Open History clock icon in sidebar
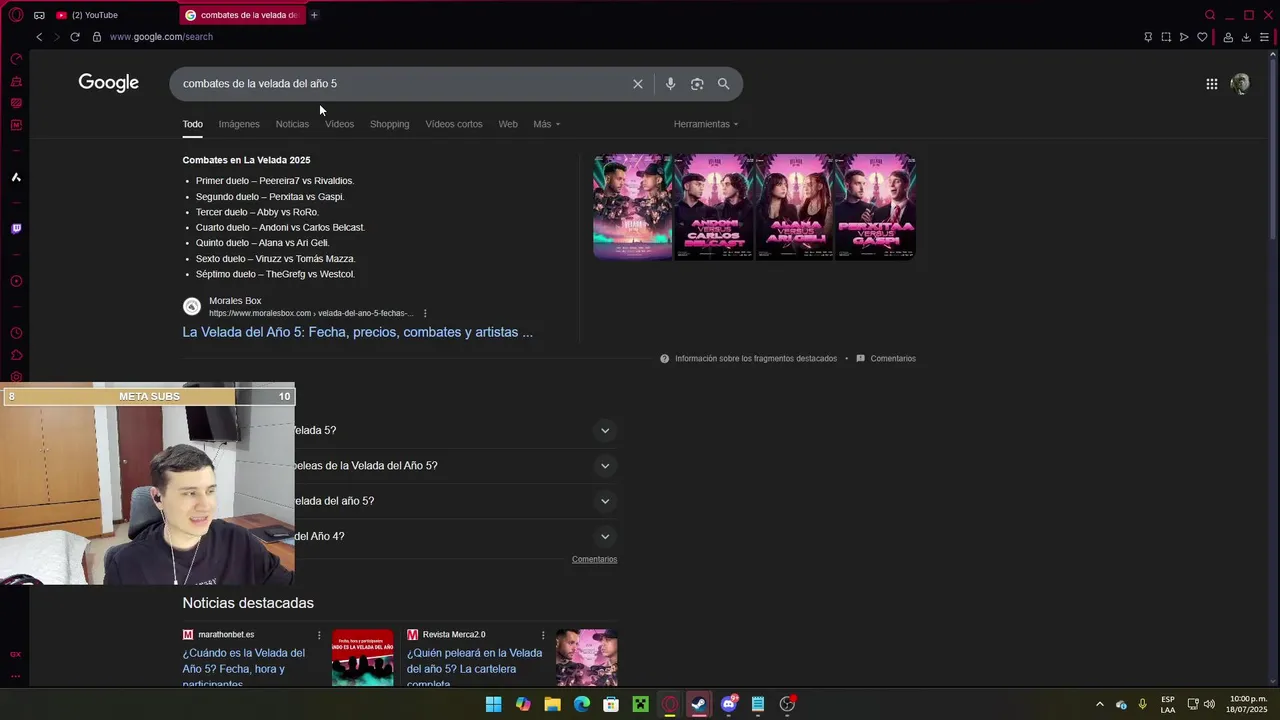This screenshot has width=1280, height=720. (16, 333)
